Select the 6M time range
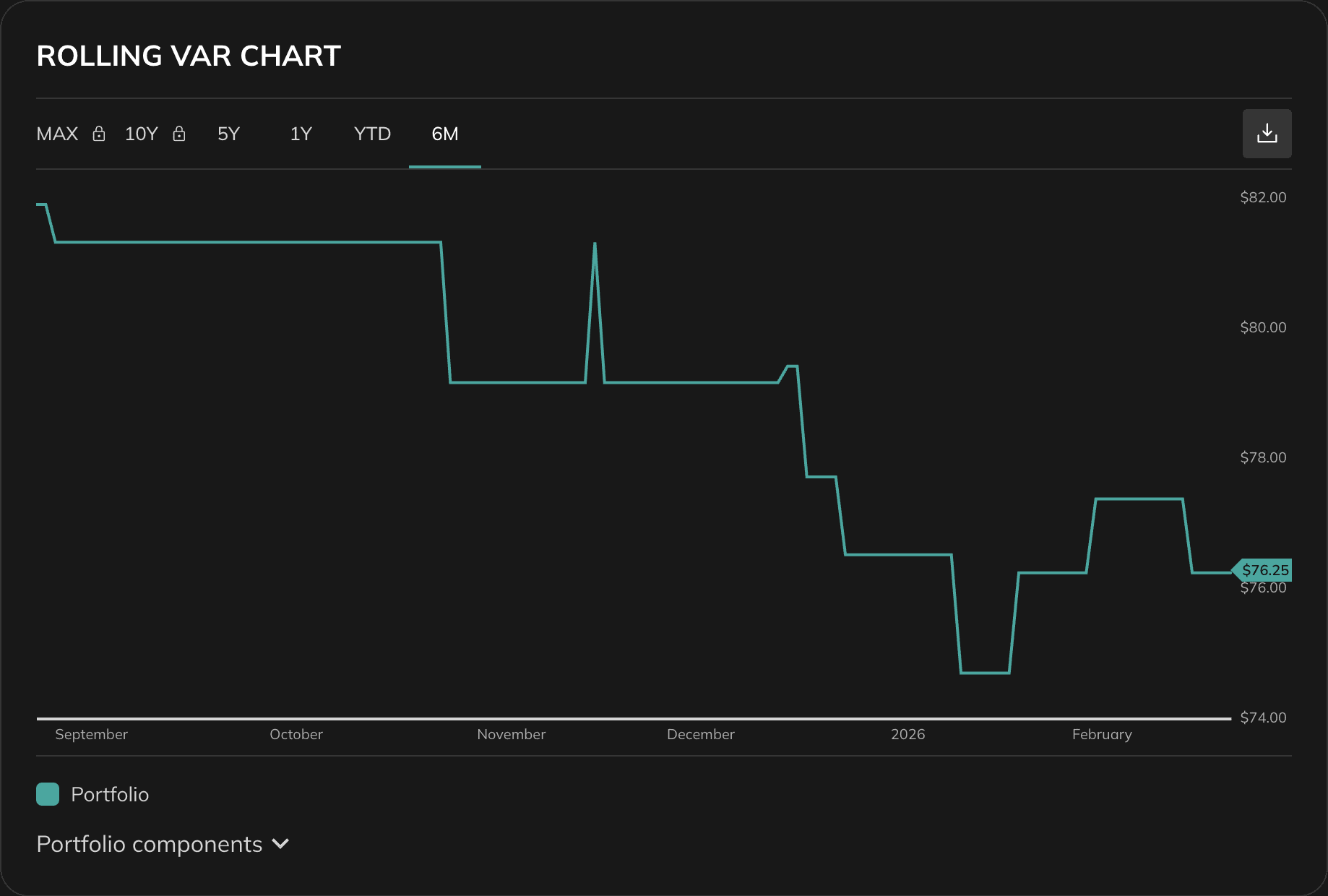This screenshot has height=896, width=1328. (444, 134)
